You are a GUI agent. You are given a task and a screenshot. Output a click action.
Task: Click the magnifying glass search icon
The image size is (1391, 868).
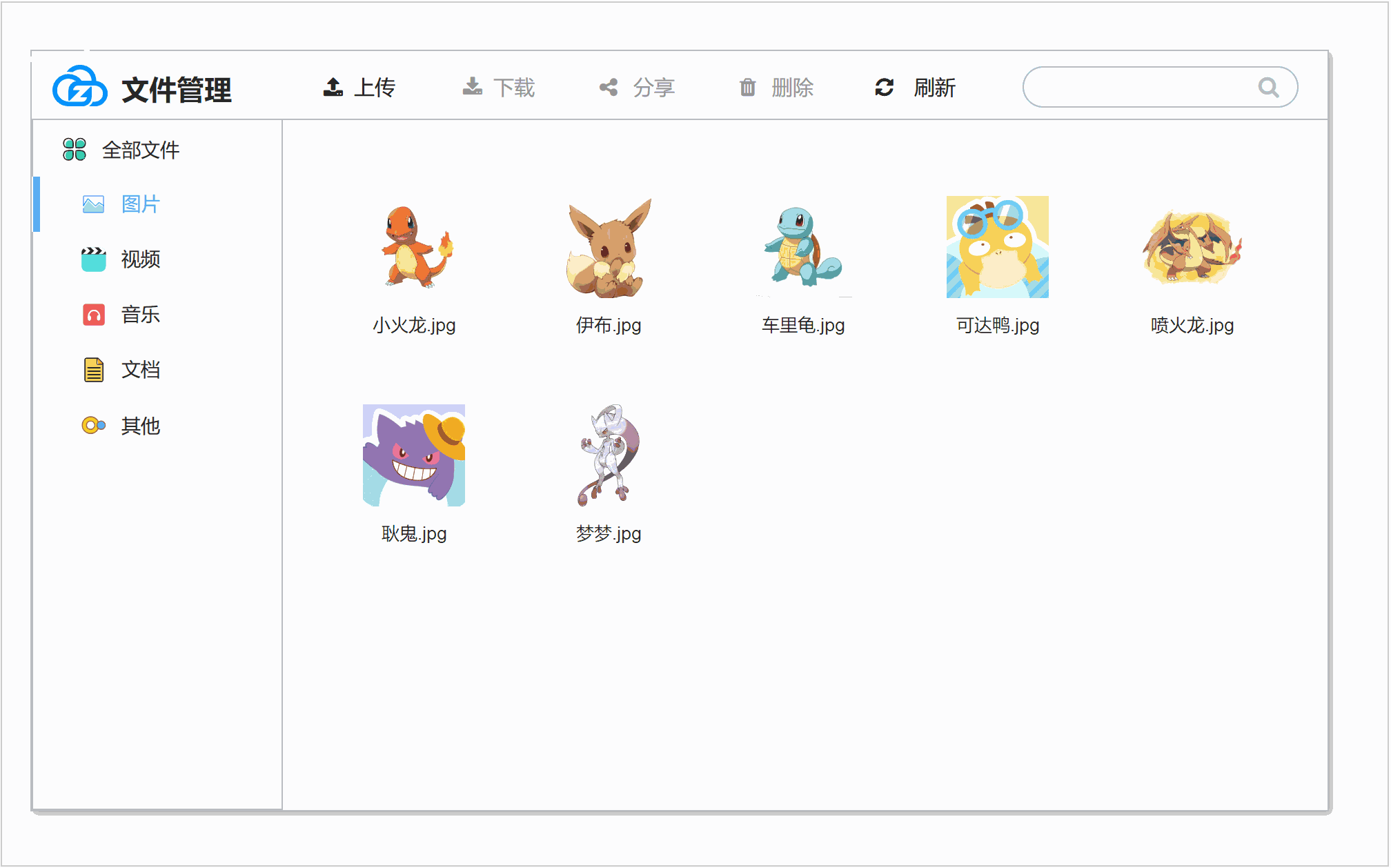pyautogui.click(x=1268, y=87)
